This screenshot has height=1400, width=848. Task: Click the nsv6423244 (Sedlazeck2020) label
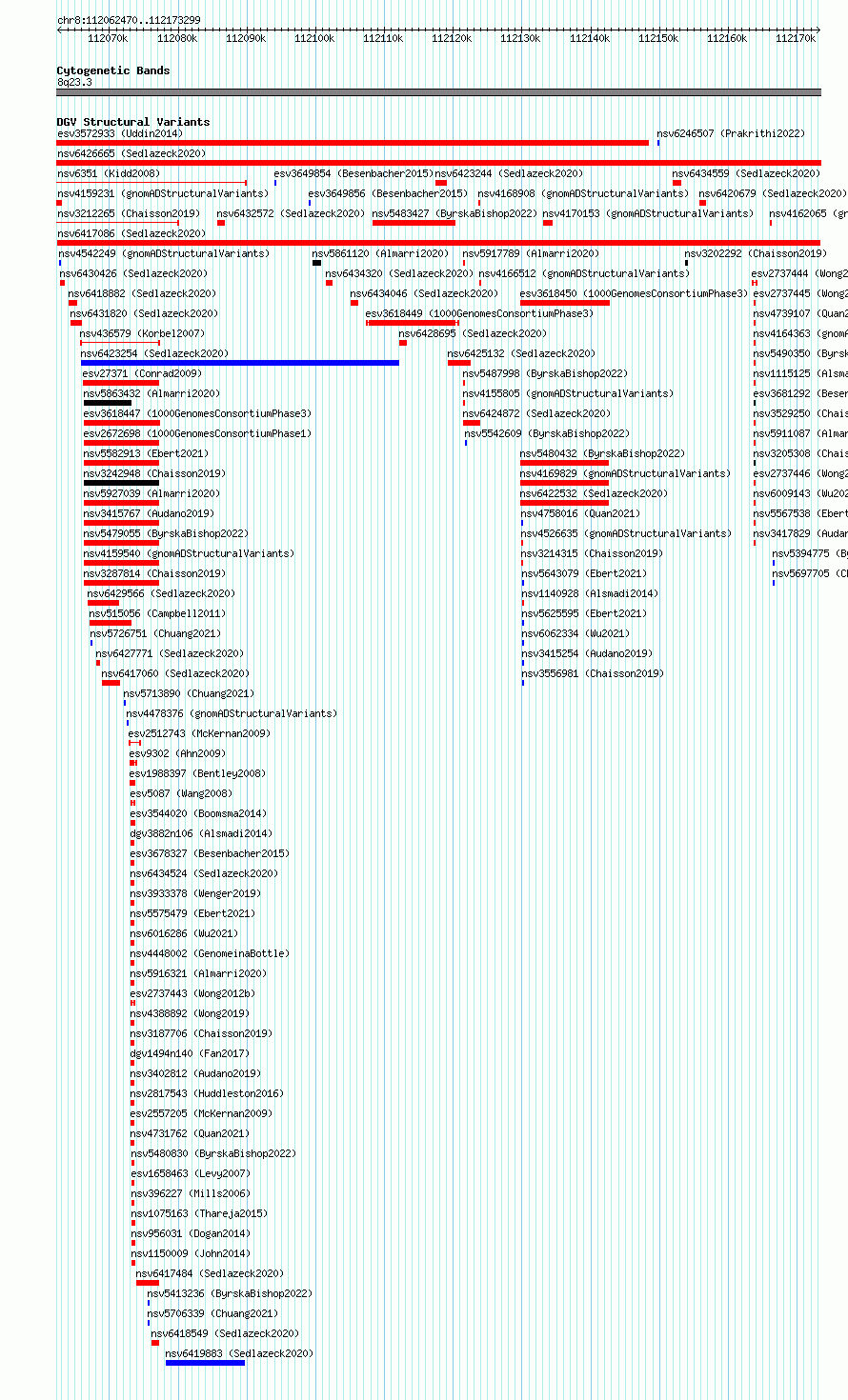[510, 173]
